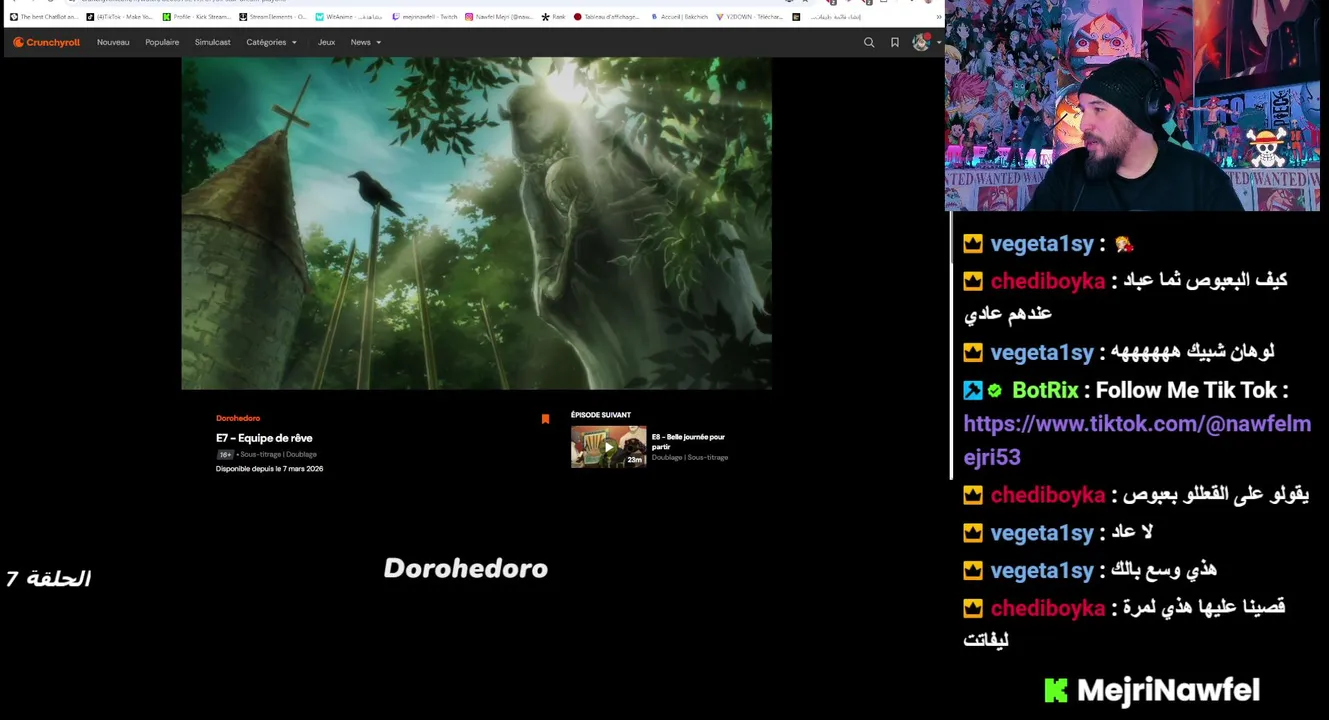Image resolution: width=1329 pixels, height=720 pixels.
Task: Toggle the orange watchlist bookmark for episode
Action: pos(545,419)
